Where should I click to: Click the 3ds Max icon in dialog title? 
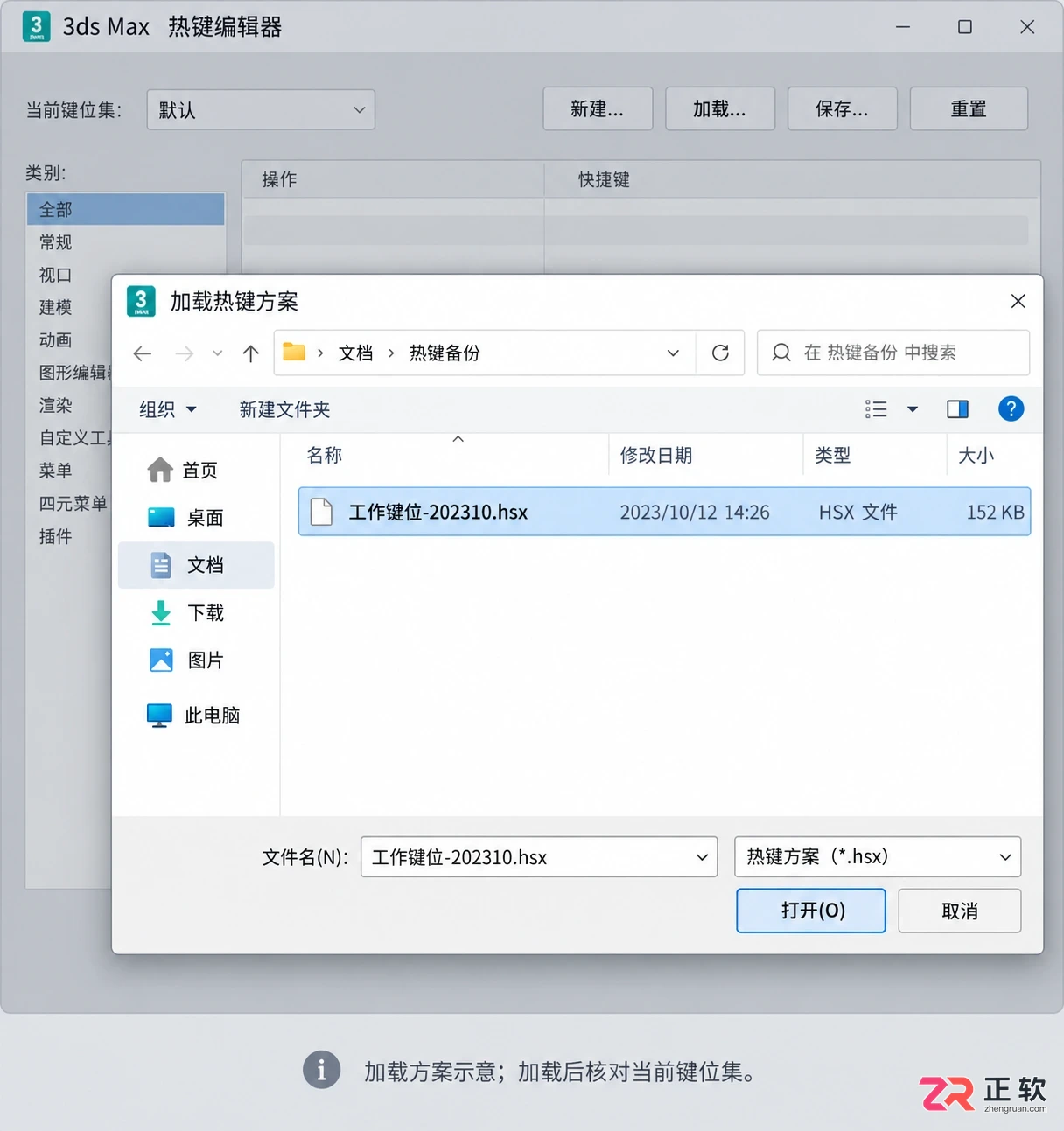point(141,301)
